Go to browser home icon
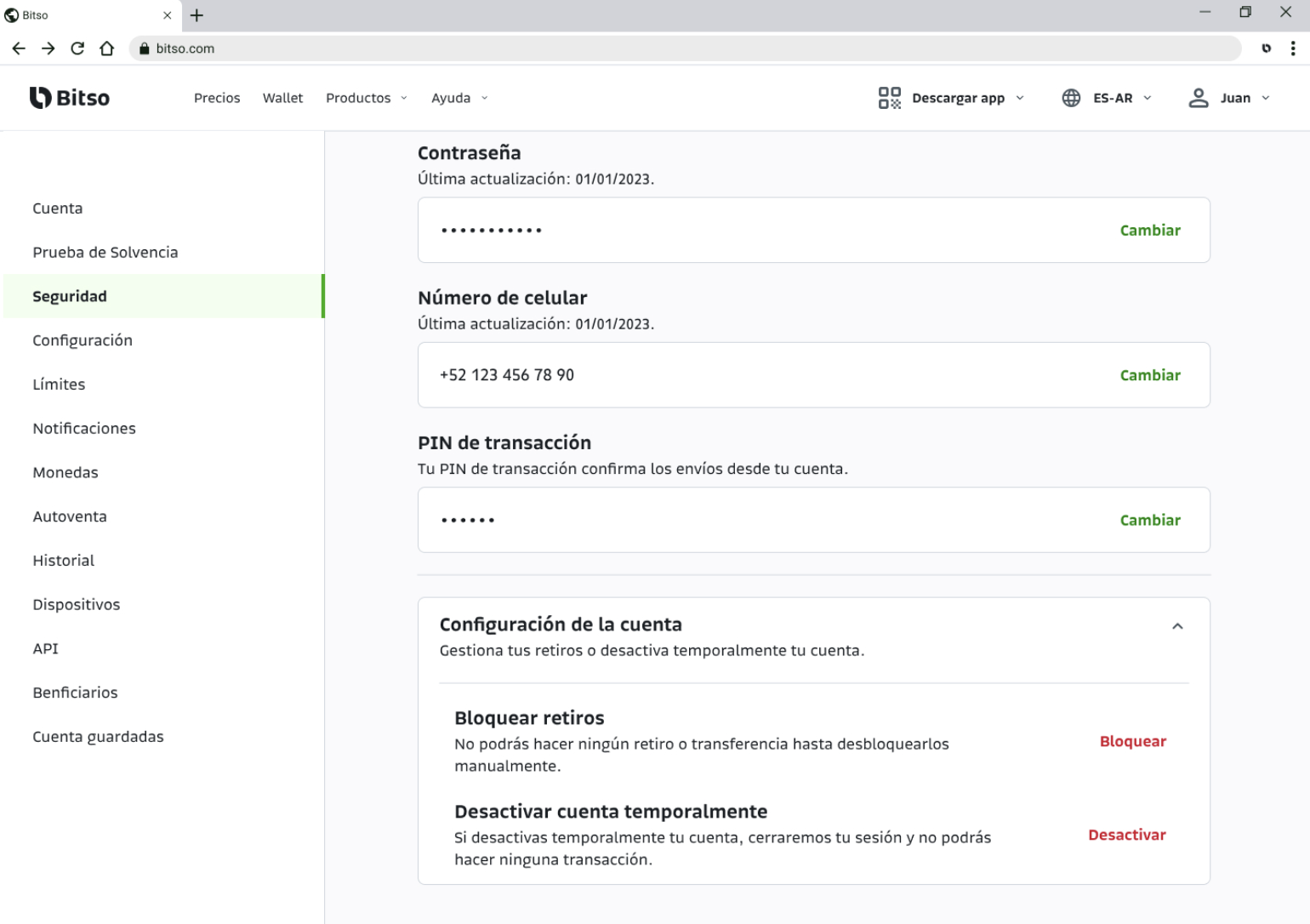Viewport: 1310px width, 924px height. 106,48
